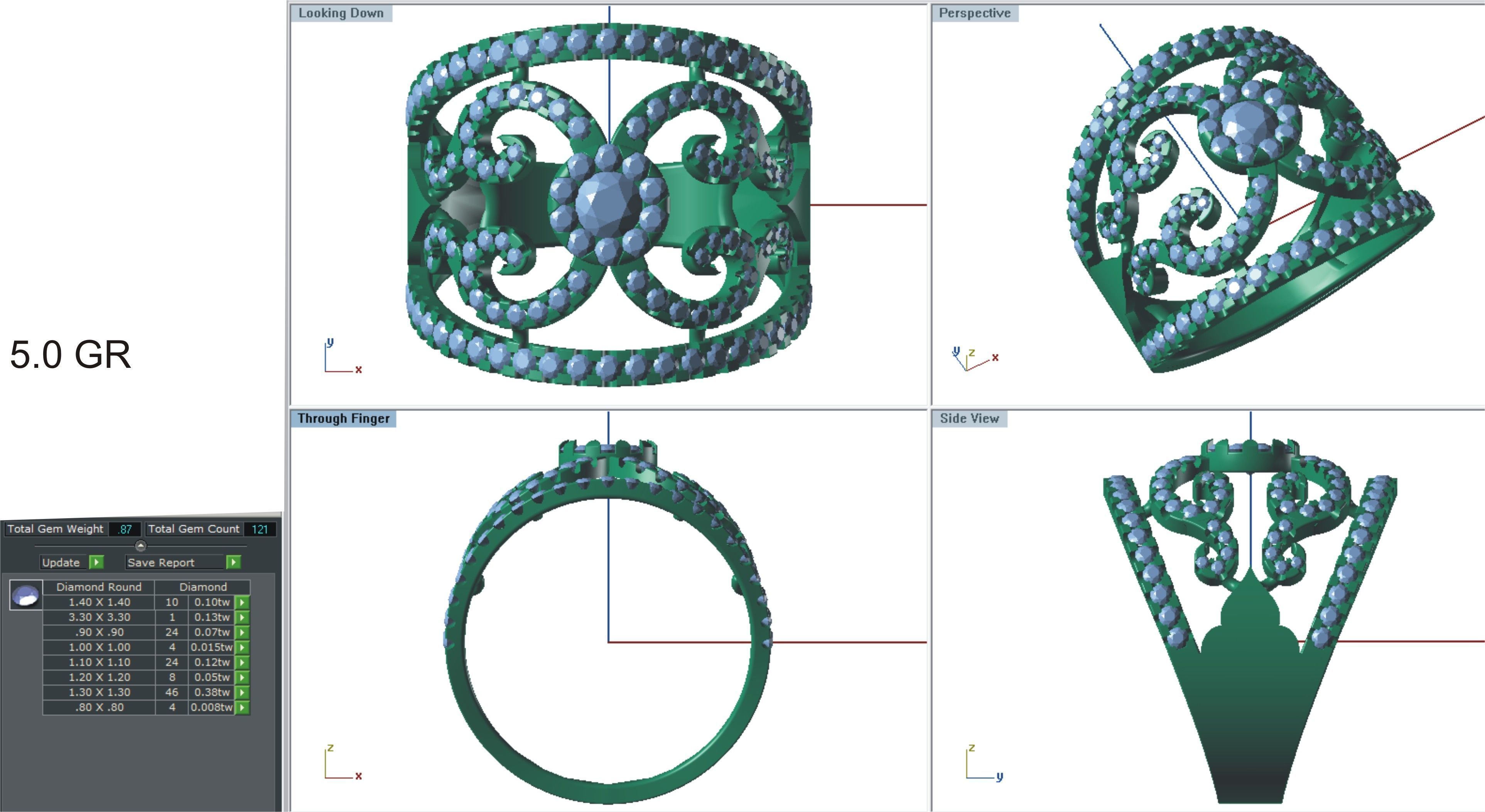Screen dimensions: 1485x812
Task: Click the quantity 46 cell
Action: click(x=172, y=692)
